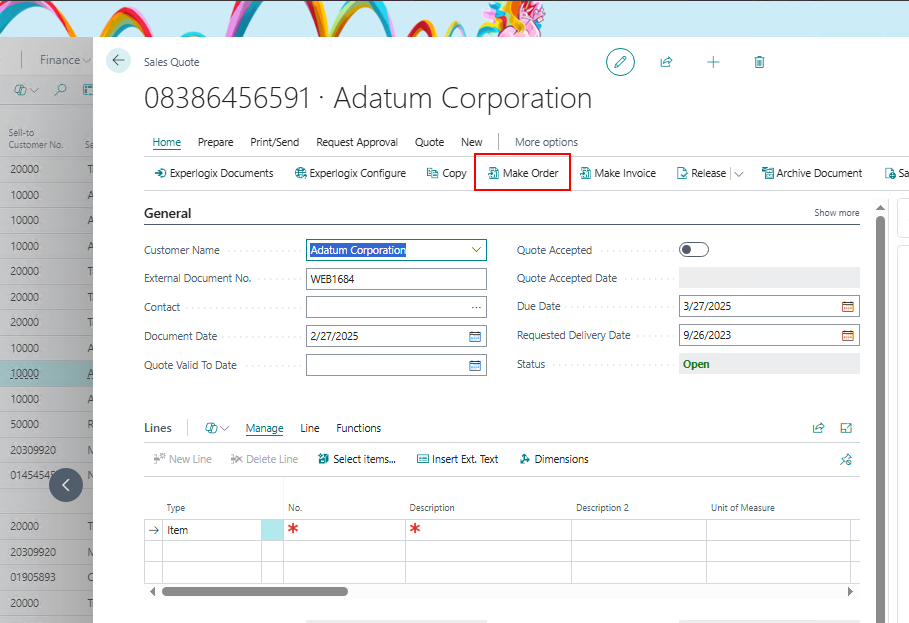
Task: Open calendar picker for Quote Valid To Date
Action: pyautogui.click(x=475, y=365)
